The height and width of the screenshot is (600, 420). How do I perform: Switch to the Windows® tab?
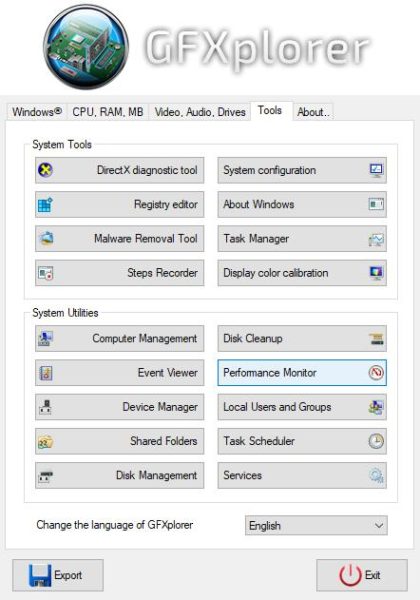click(37, 112)
